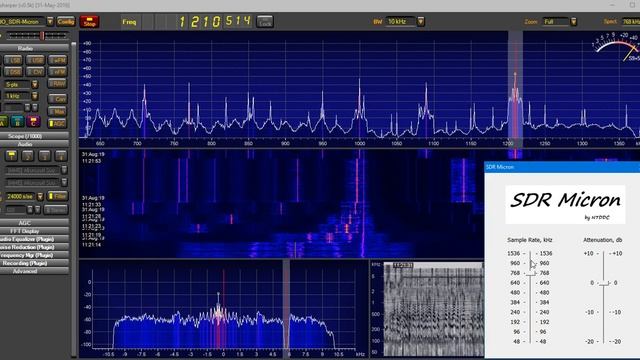Click the Freq label button
The image size is (640, 360).
(x=129, y=22)
